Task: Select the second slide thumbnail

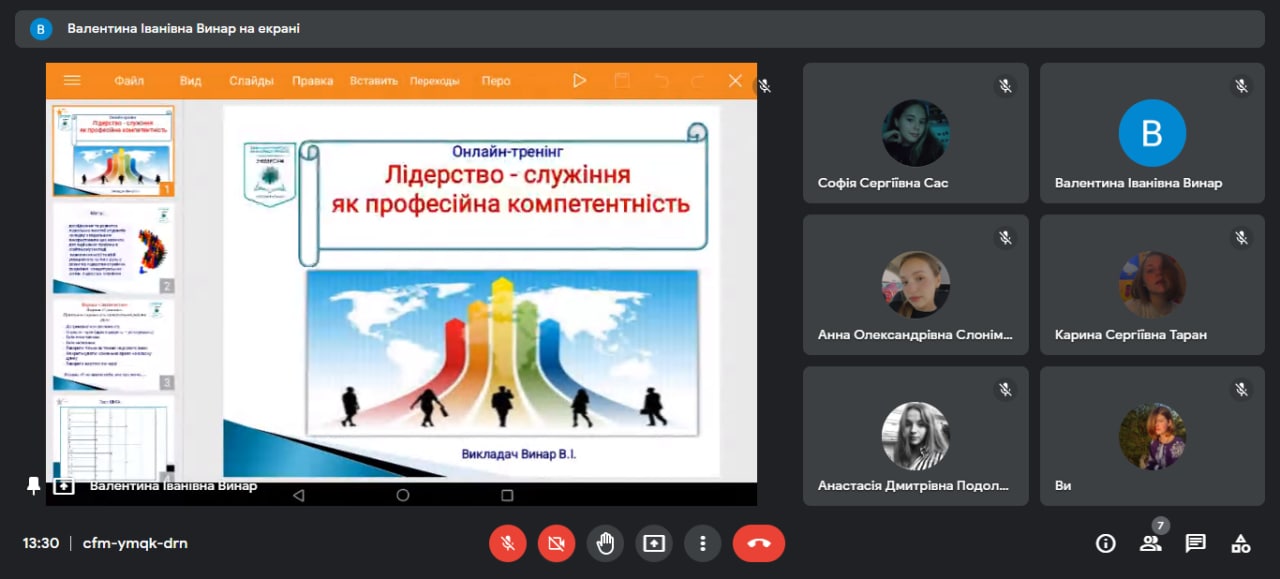Action: click(x=113, y=248)
